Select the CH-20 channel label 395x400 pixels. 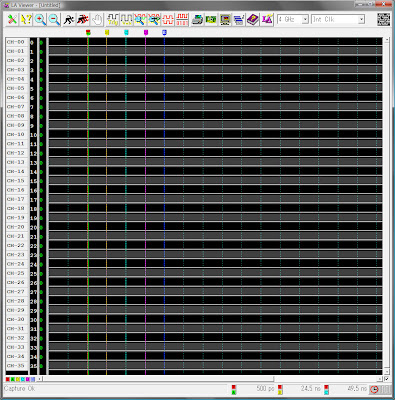tap(16, 227)
